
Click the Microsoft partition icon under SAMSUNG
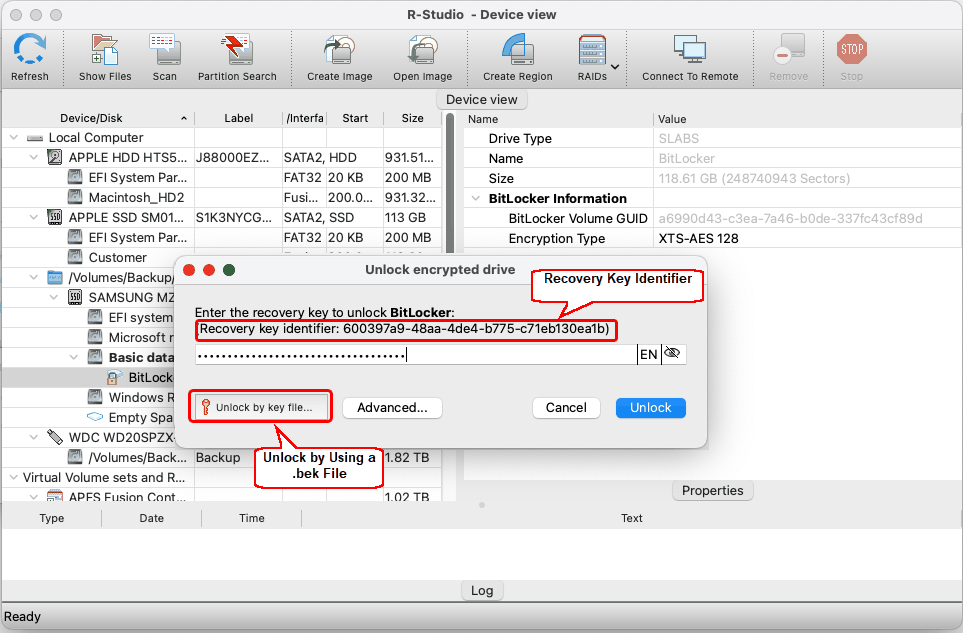pyautogui.click(x=95, y=337)
